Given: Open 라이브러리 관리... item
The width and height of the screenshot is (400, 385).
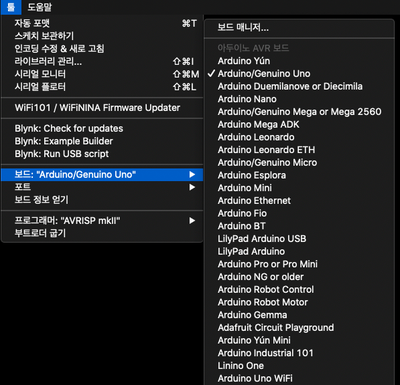Looking at the screenshot, I should [x=102, y=61].
